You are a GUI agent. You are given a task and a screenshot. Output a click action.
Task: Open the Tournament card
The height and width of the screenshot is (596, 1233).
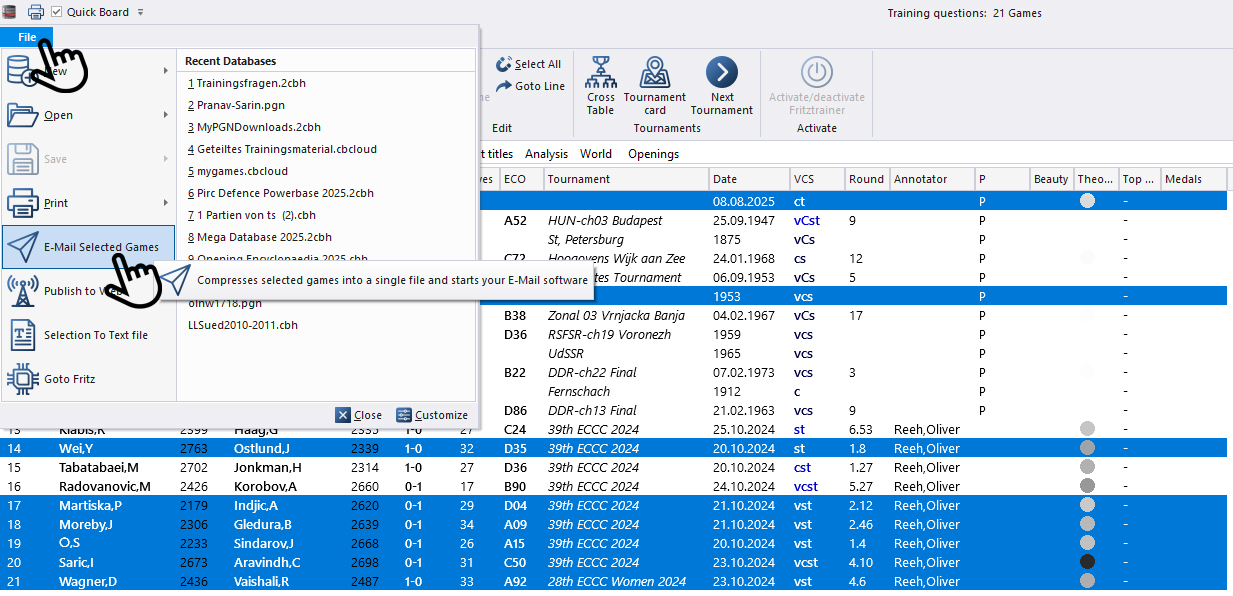(655, 75)
